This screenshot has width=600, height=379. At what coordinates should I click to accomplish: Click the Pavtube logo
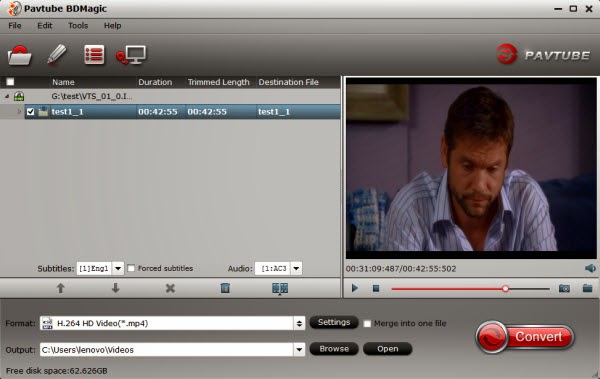[543, 54]
